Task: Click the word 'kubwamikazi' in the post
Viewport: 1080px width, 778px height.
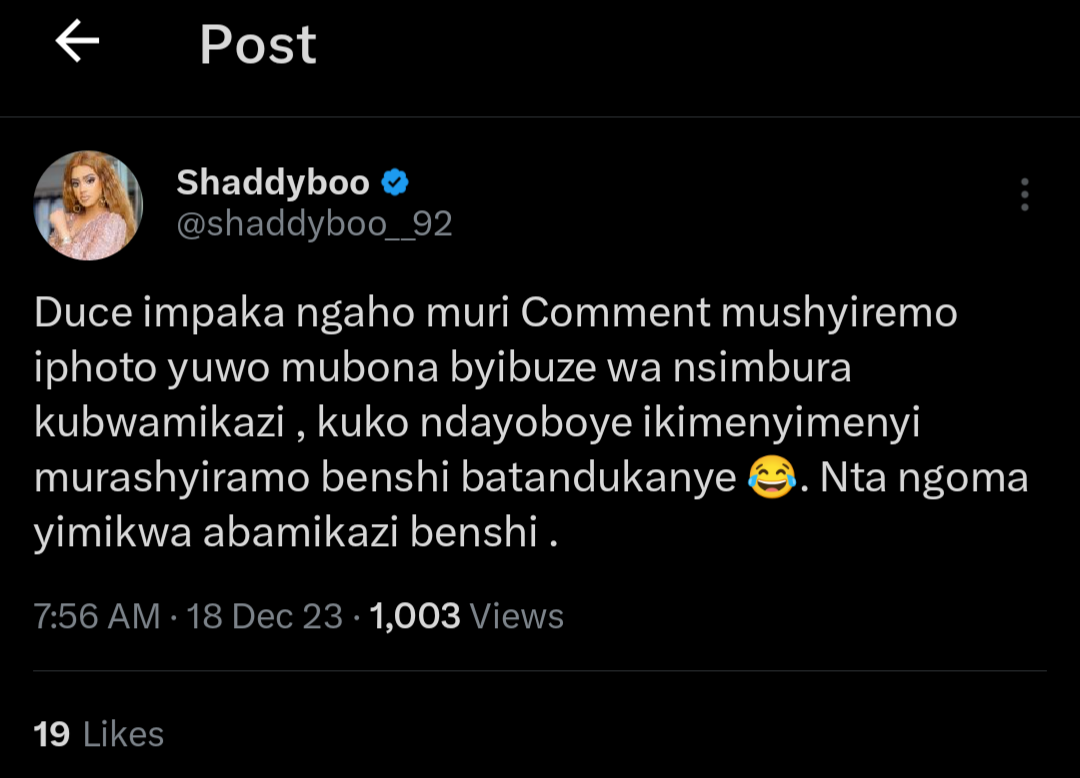Action: 167,423
